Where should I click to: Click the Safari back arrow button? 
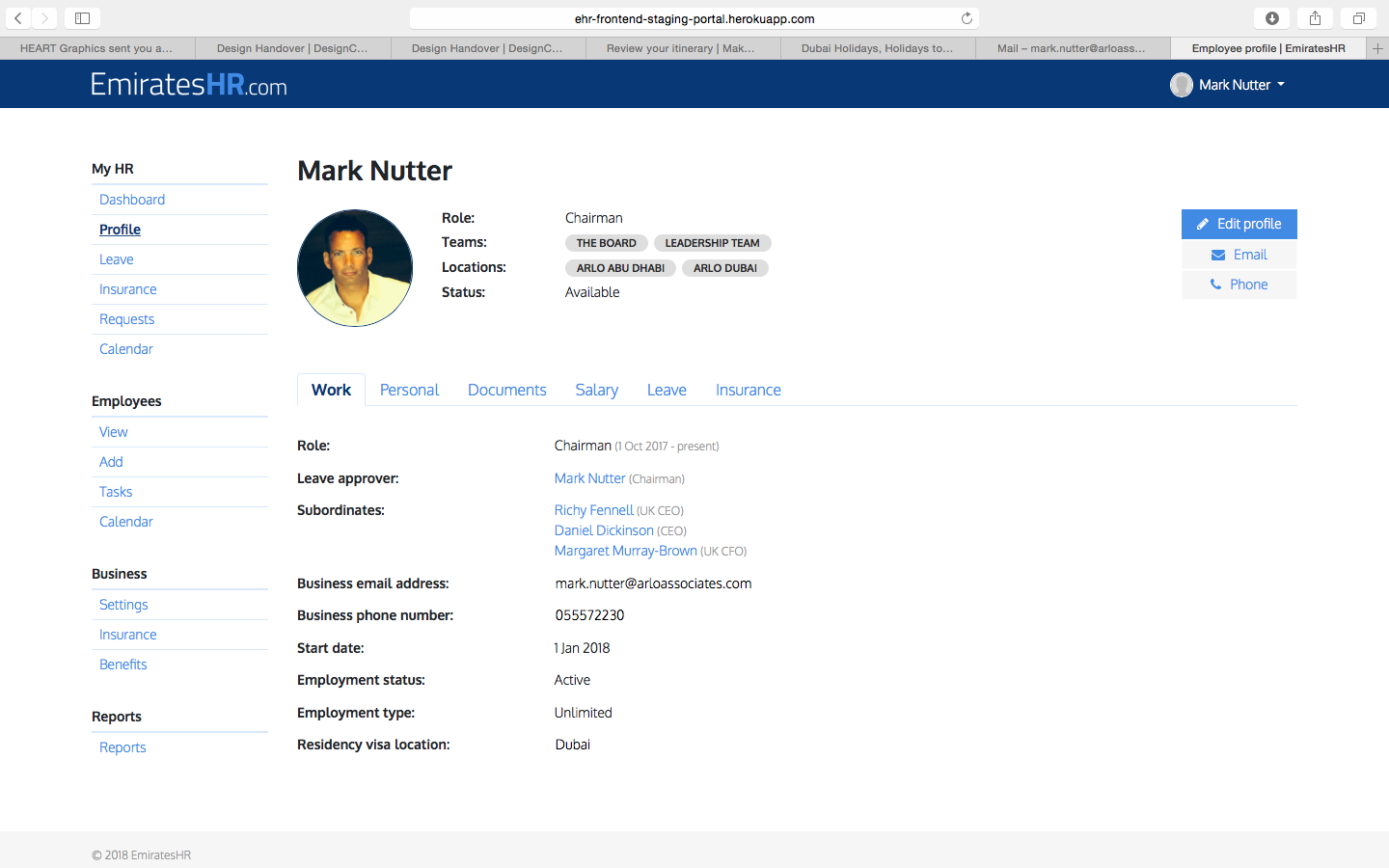[18, 18]
